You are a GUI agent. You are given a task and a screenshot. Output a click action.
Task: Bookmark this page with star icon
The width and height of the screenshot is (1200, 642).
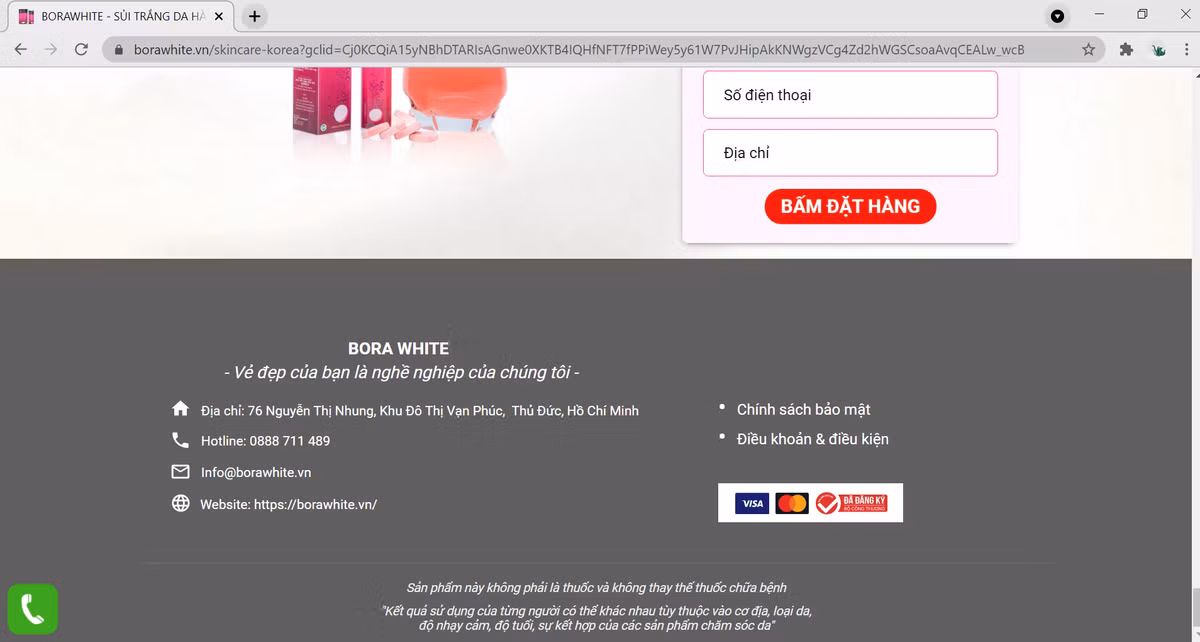pos(1088,49)
